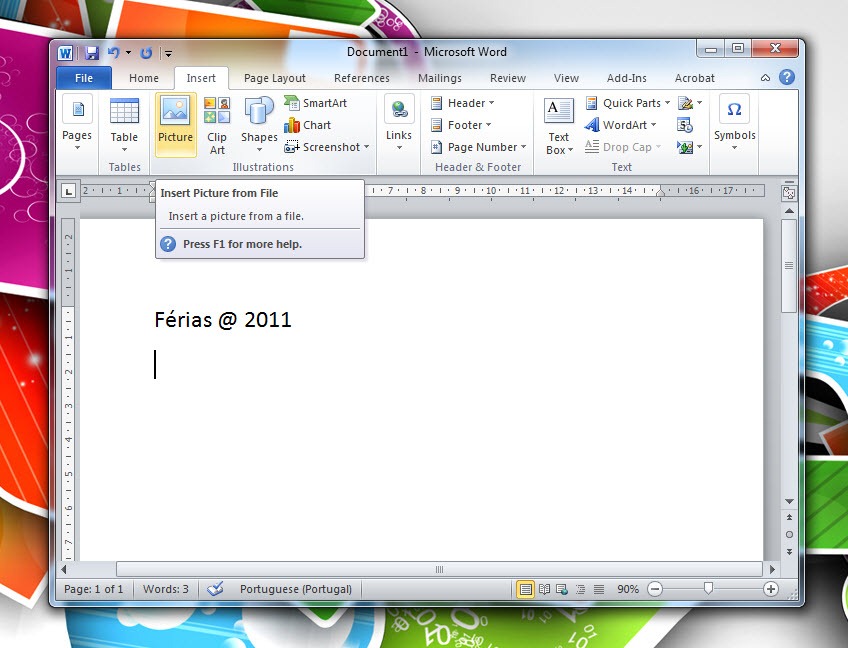The image size is (848, 648).
Task: Switch to the Page Layout tab
Action: point(275,78)
